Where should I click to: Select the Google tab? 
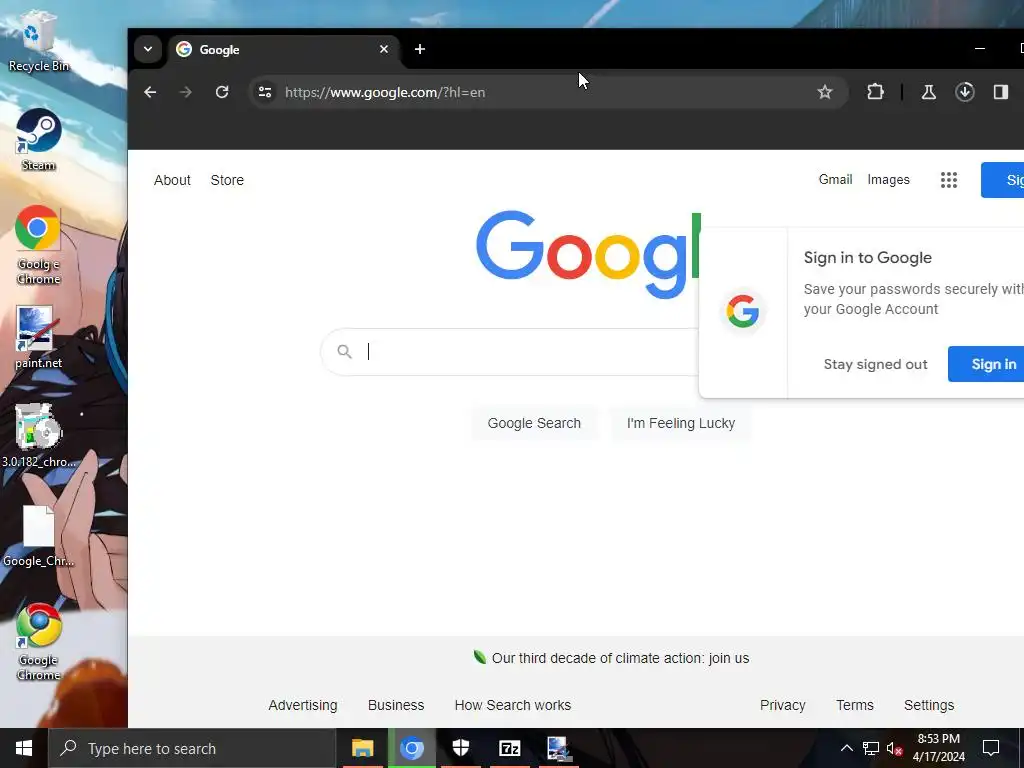pos(283,50)
